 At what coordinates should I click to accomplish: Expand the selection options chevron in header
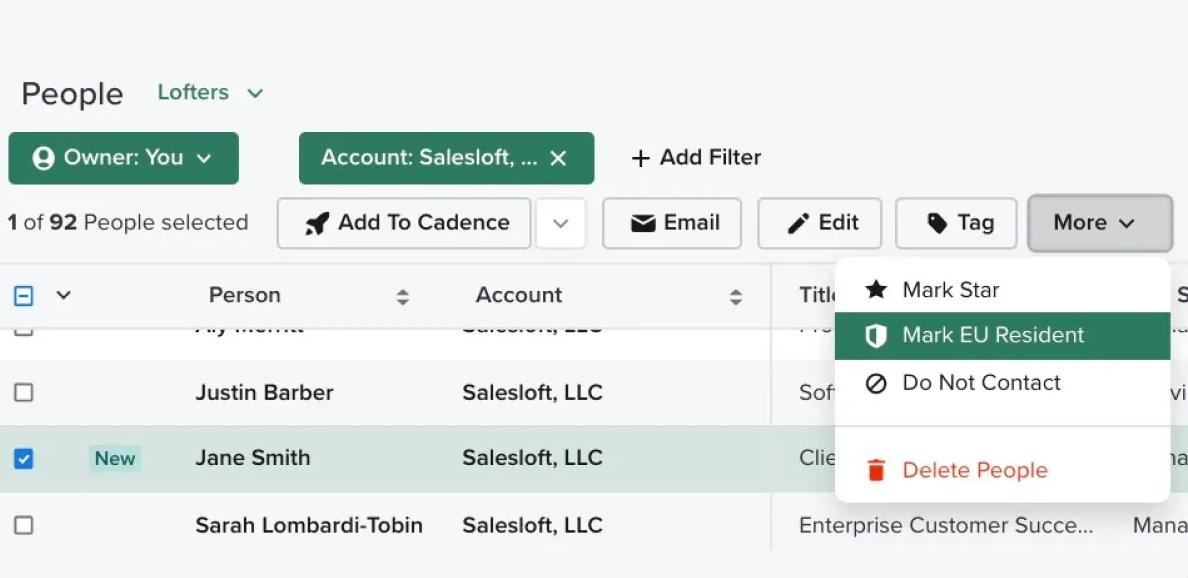pyautogui.click(x=64, y=295)
